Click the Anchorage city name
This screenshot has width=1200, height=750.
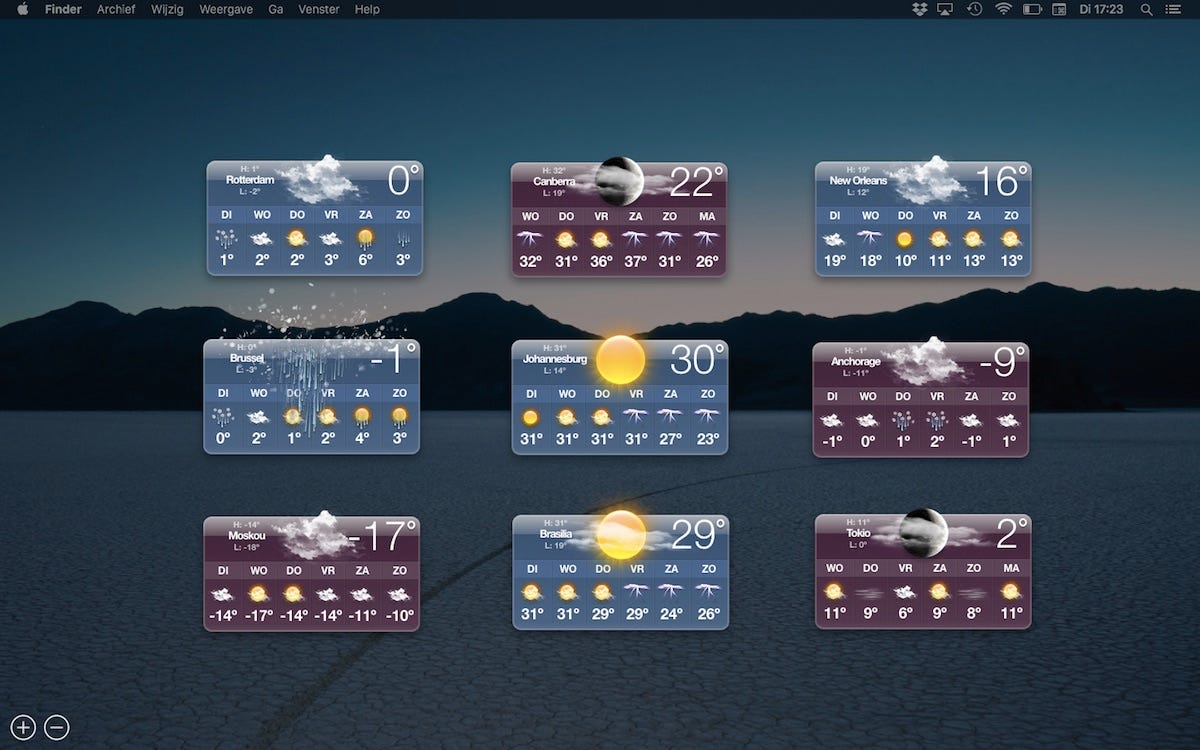856,361
